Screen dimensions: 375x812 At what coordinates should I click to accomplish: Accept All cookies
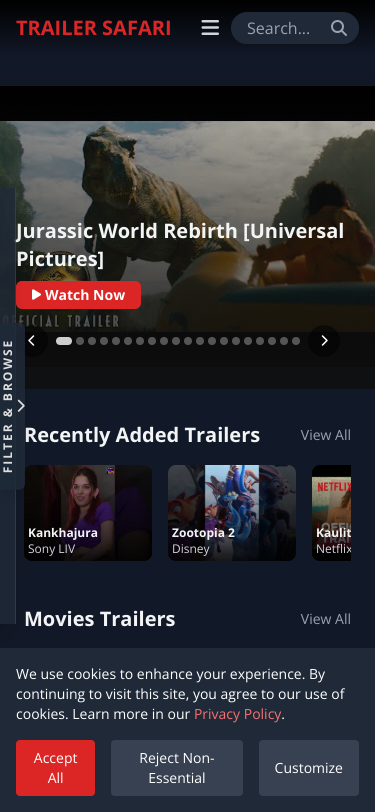(55, 768)
